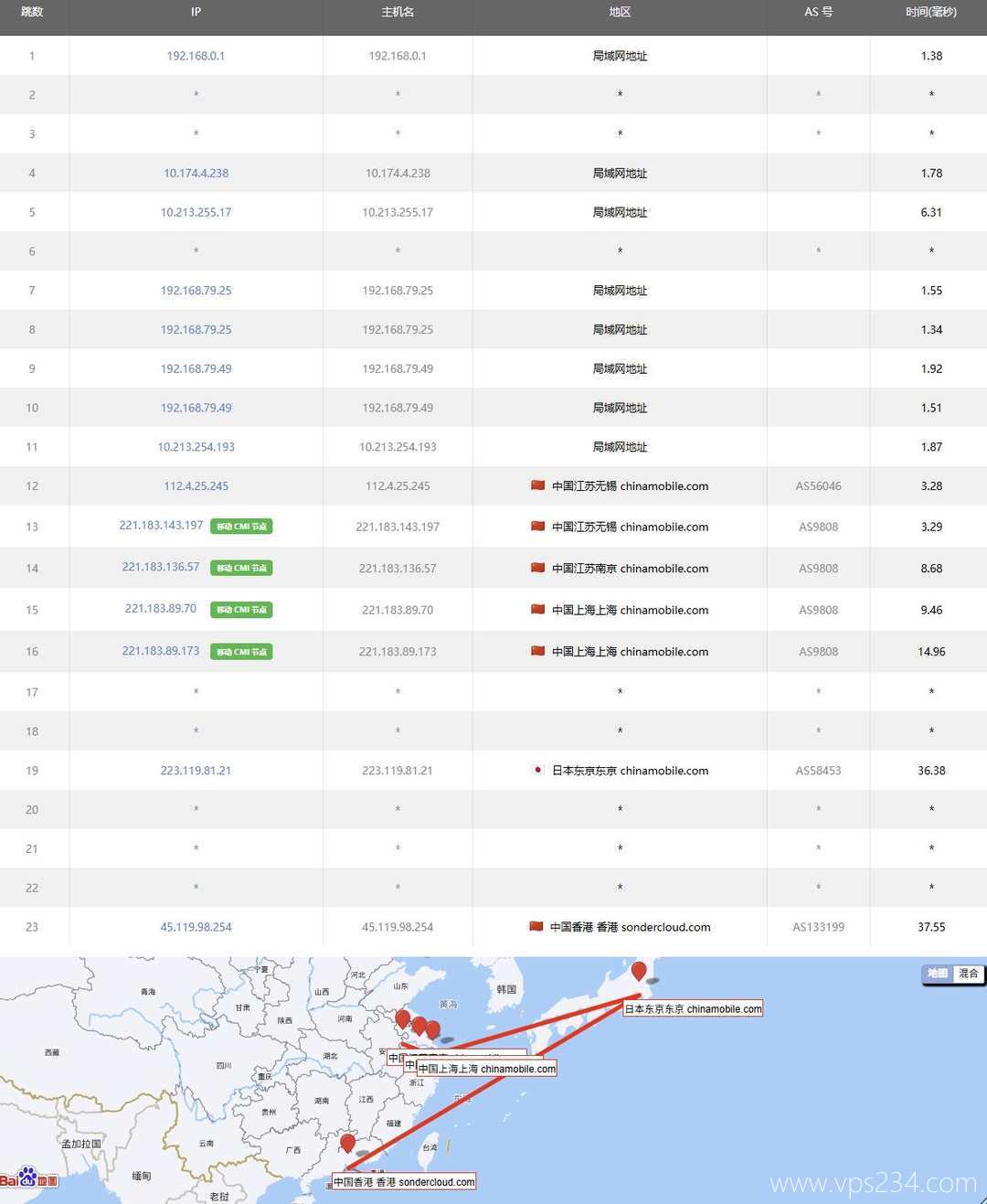Click the CMI node badge beside 221.183.89.173

pyautogui.click(x=241, y=652)
